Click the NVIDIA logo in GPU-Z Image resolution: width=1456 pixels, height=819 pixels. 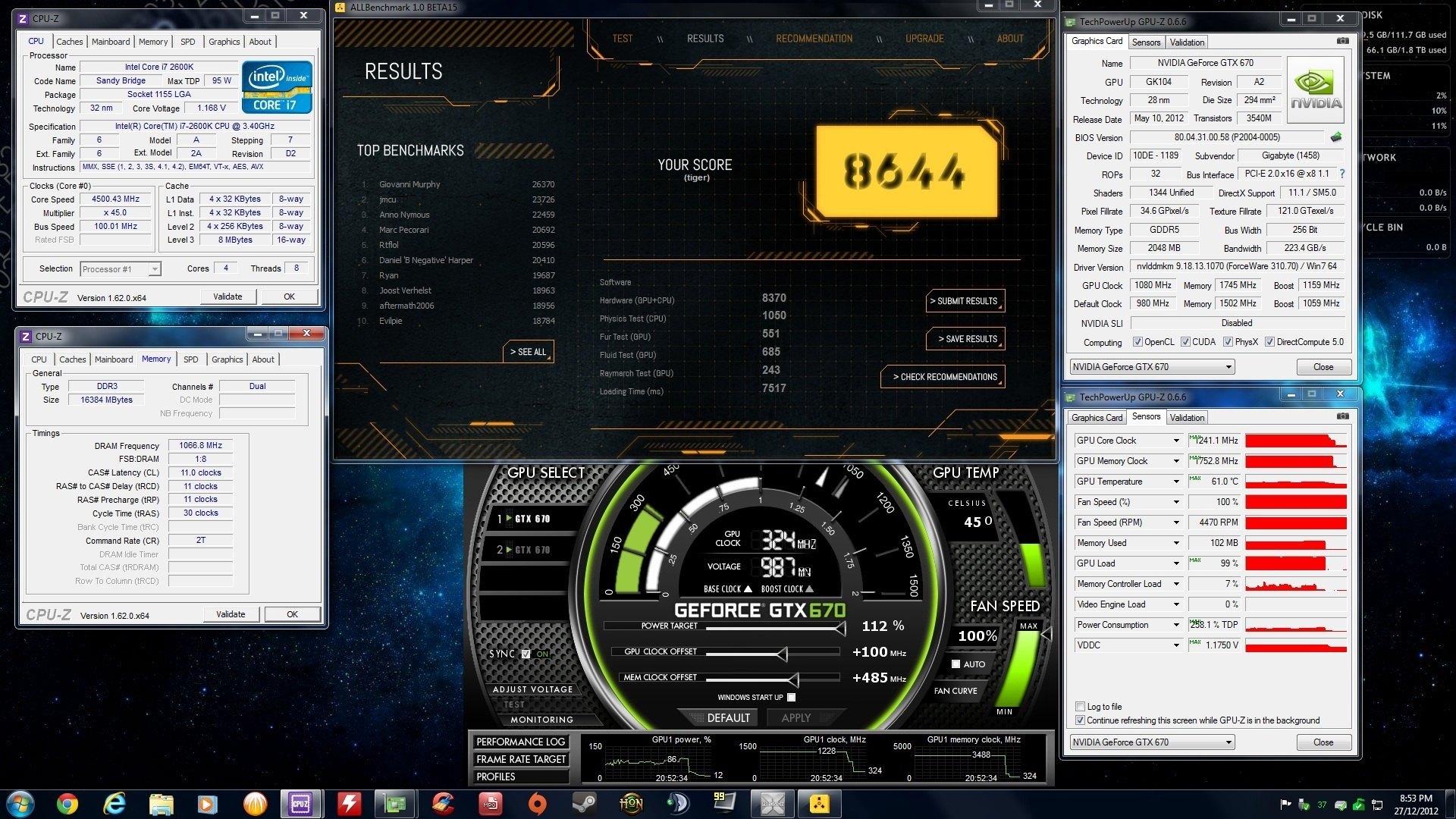click(1316, 89)
